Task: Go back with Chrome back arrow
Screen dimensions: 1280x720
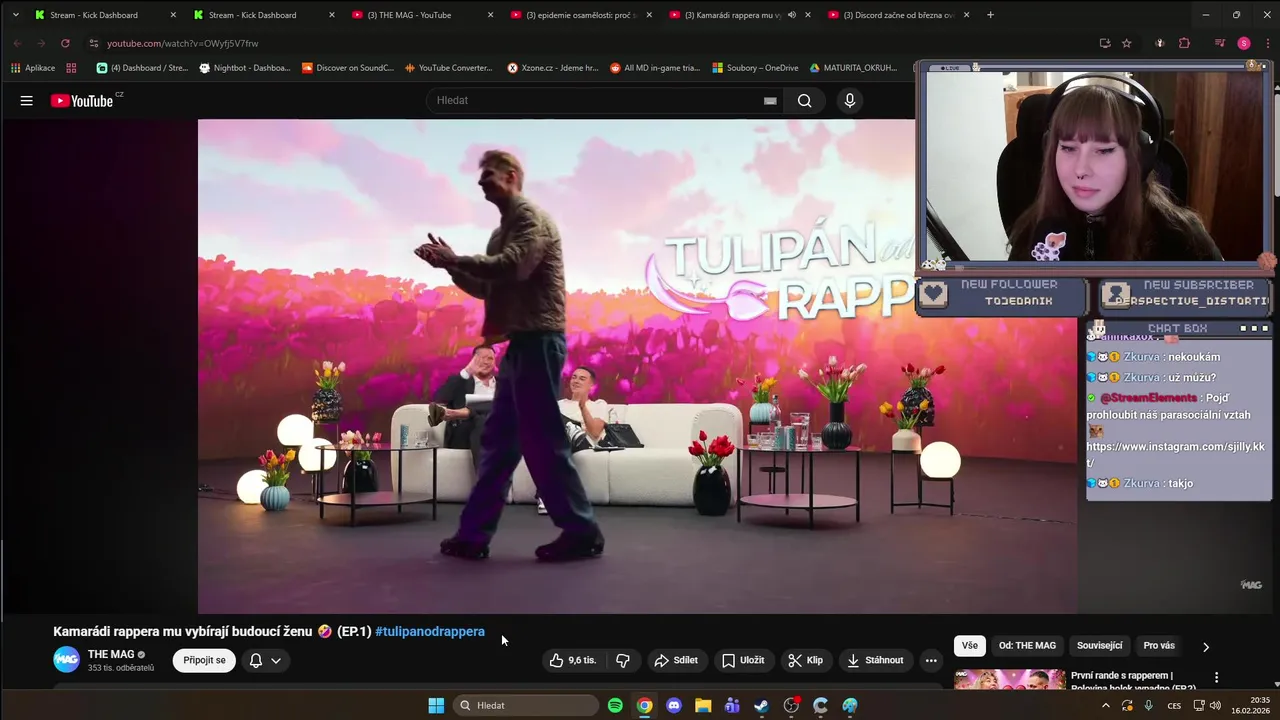Action: [17, 43]
